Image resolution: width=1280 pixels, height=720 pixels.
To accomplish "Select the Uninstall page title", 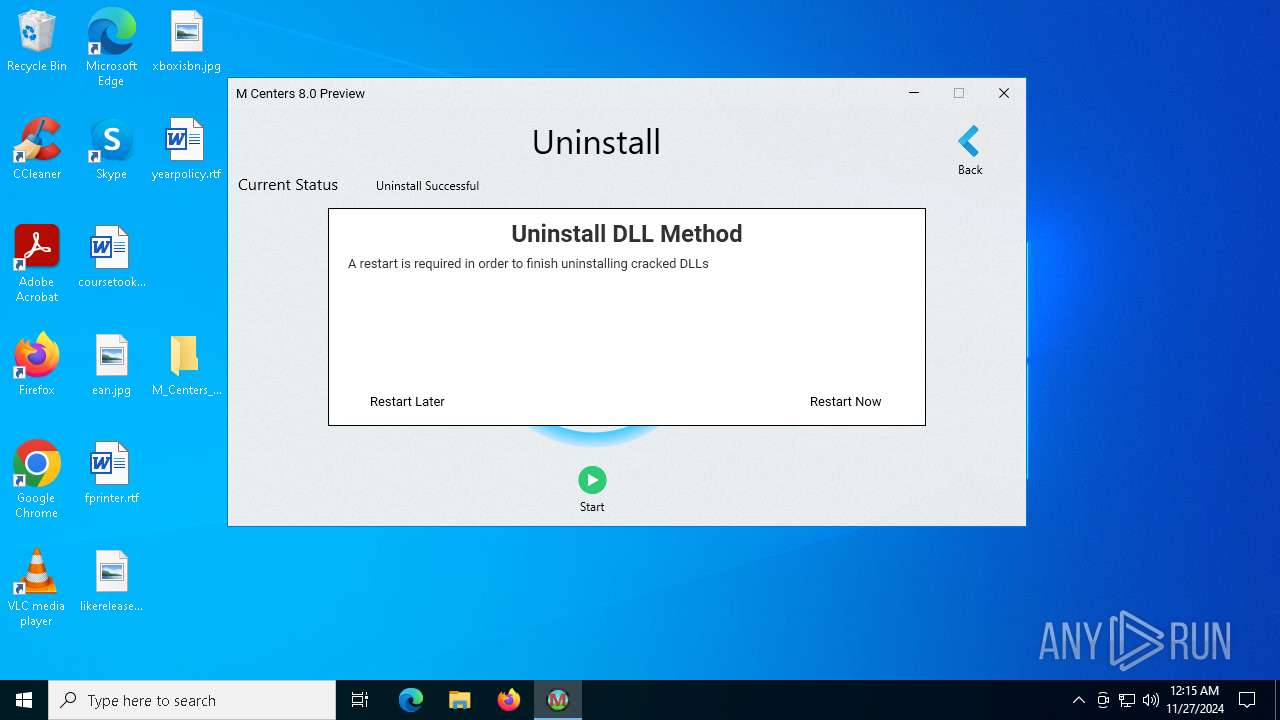I will pos(596,142).
